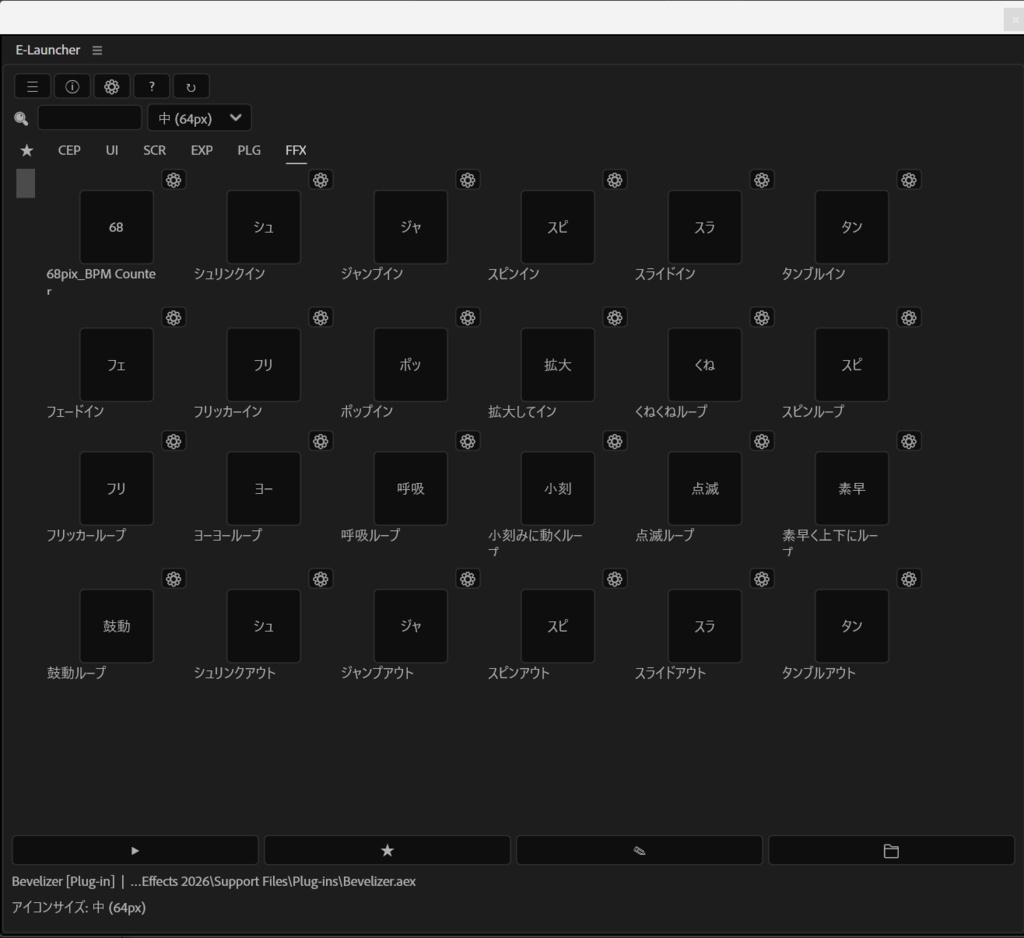The image size is (1024, 938).
Task: Open gear settings for フェードイン
Action: (174, 318)
